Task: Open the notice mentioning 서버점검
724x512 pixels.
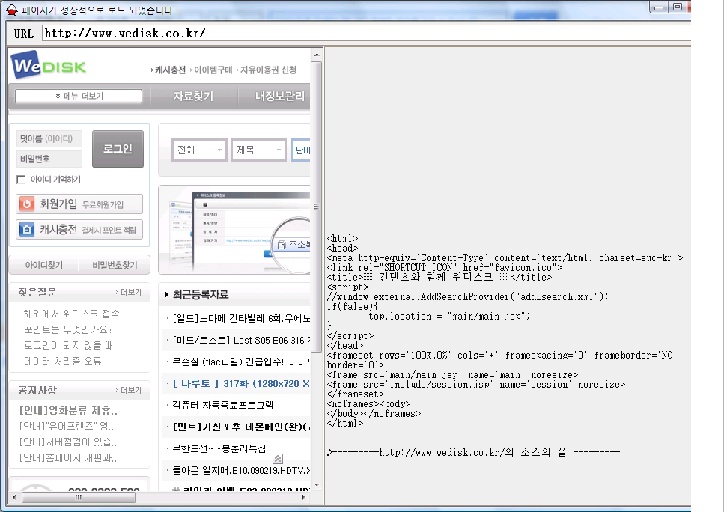Action: 67,442
